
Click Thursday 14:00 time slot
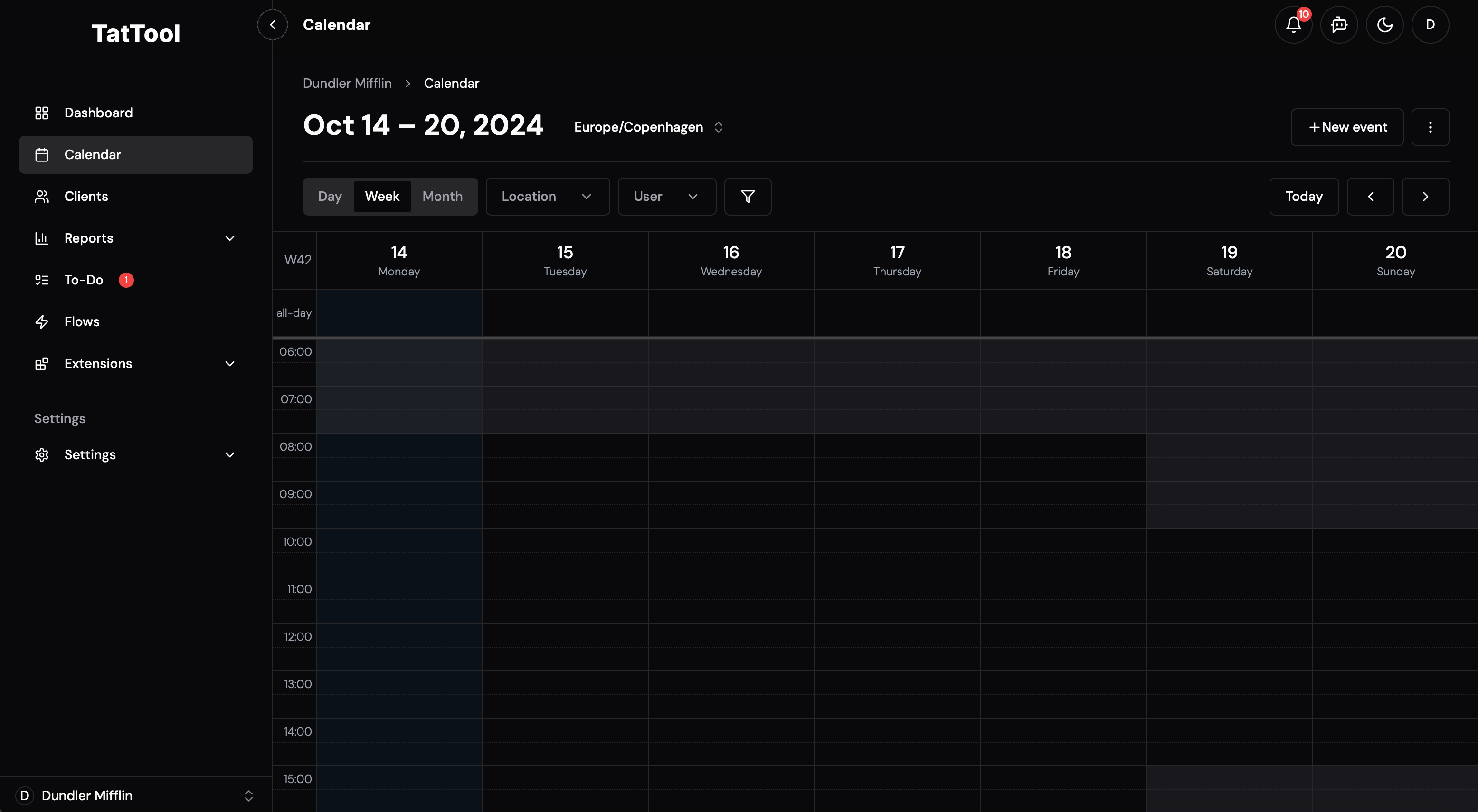coord(897,730)
